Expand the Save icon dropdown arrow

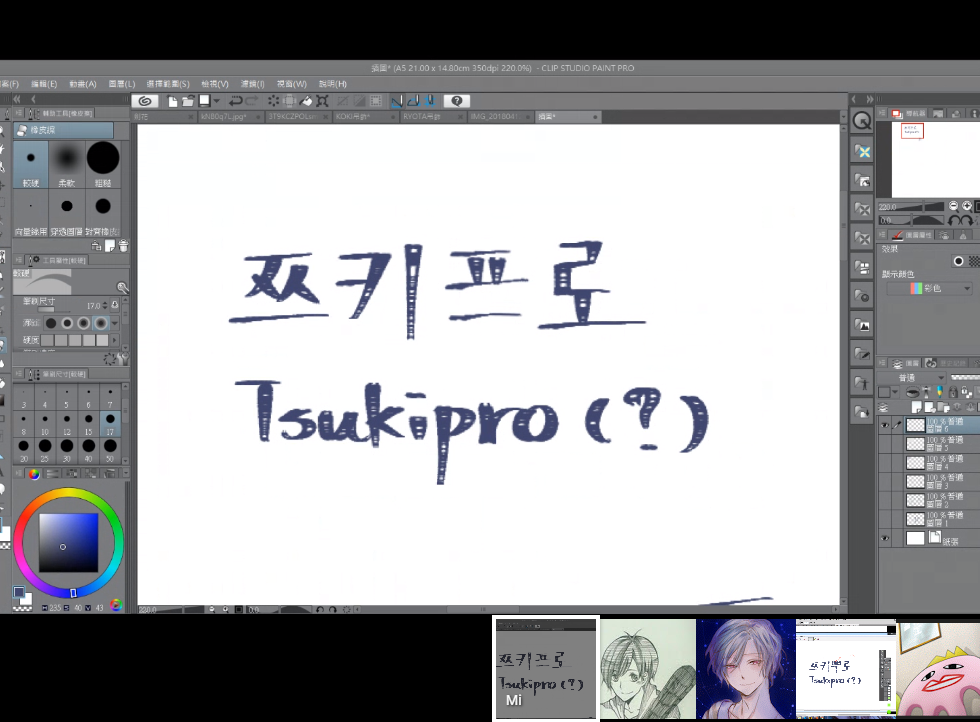click(x=217, y=101)
